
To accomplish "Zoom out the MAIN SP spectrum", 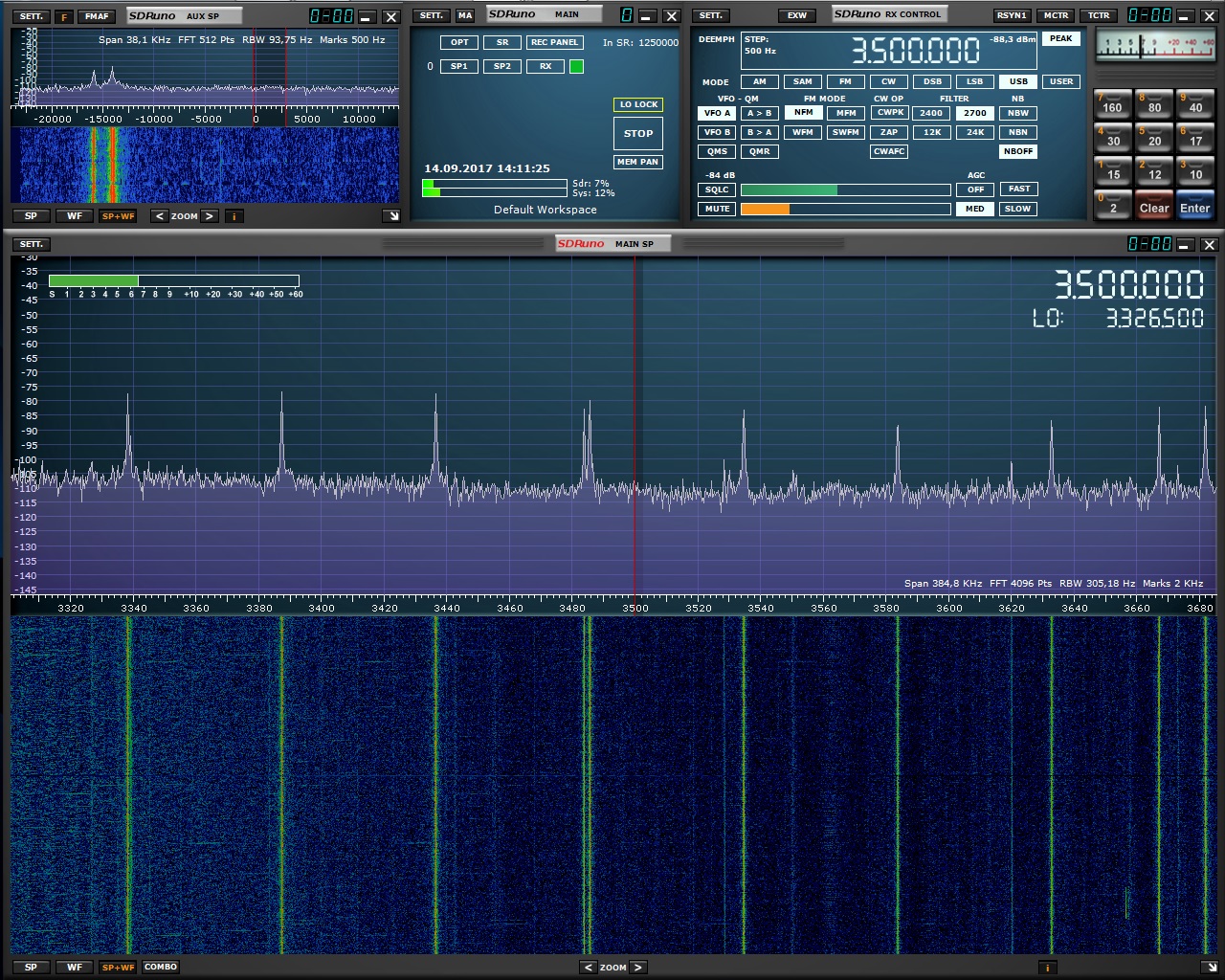I will (x=590, y=967).
